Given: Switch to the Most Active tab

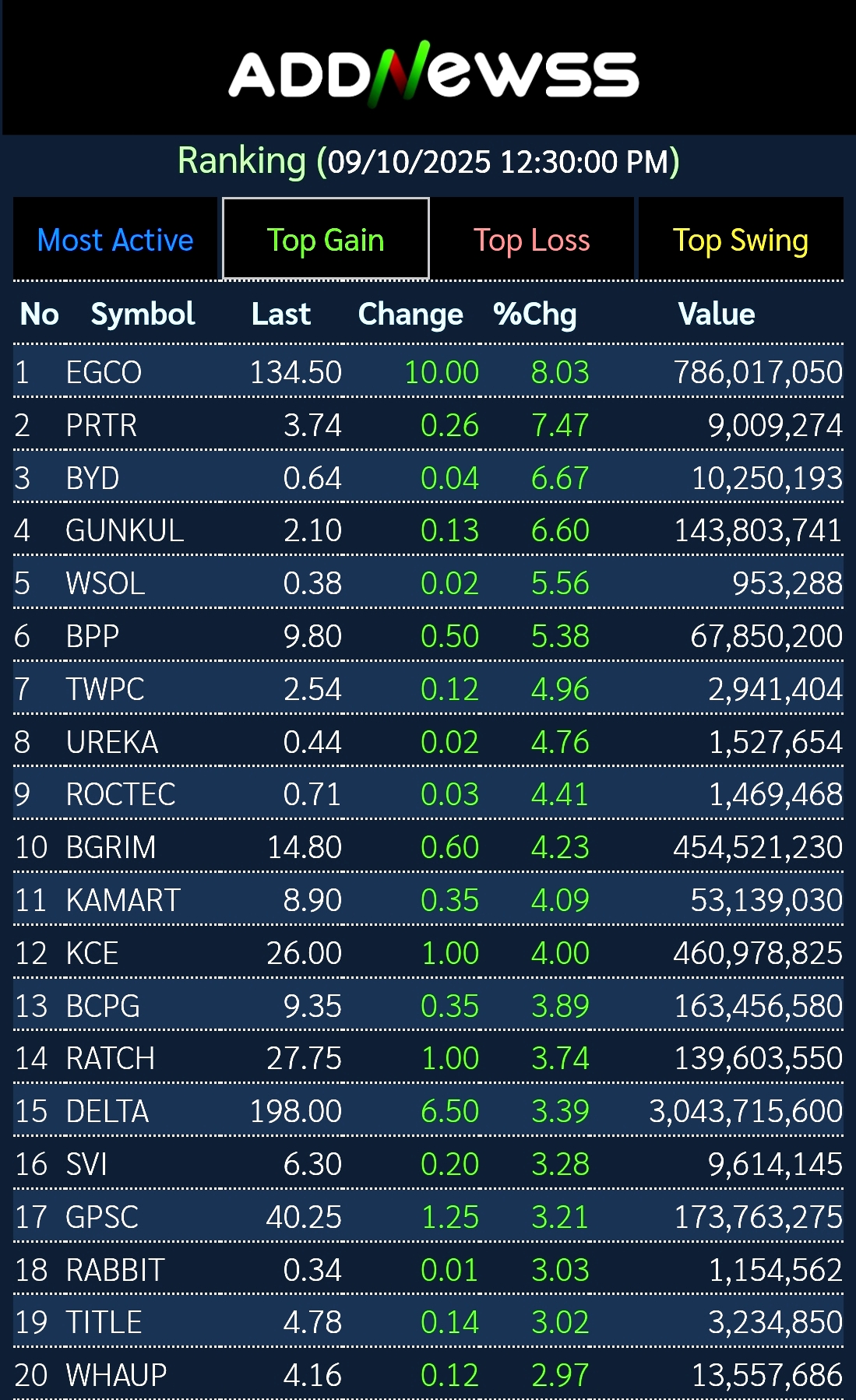Looking at the screenshot, I should (115, 240).
